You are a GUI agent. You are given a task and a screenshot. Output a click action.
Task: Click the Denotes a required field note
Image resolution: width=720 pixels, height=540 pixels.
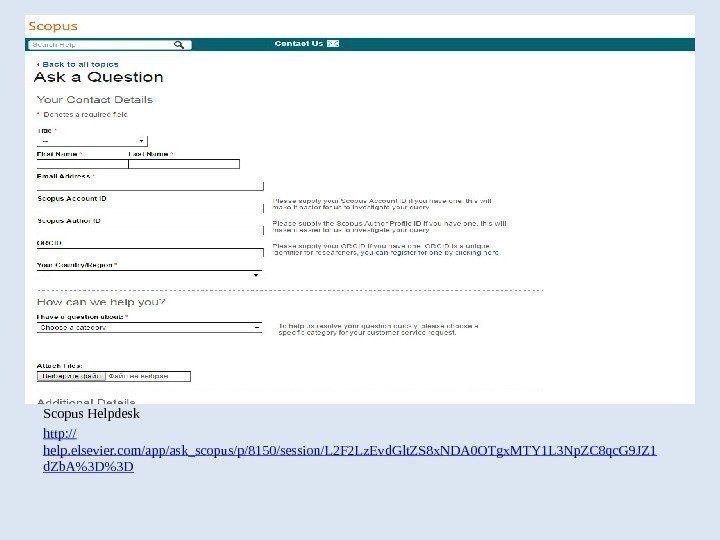tap(82, 114)
